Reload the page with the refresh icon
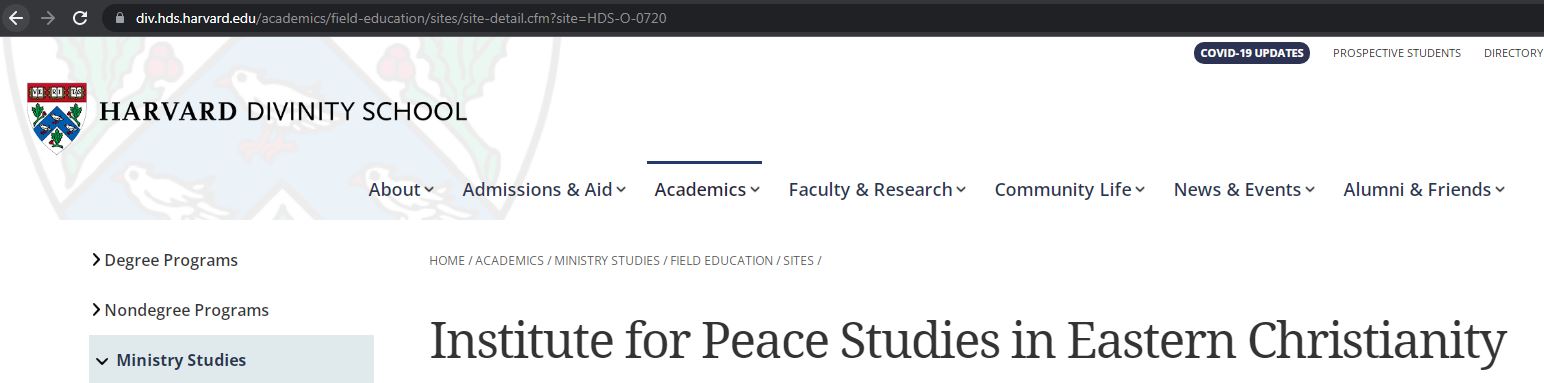This screenshot has width=1544, height=383. point(81,18)
